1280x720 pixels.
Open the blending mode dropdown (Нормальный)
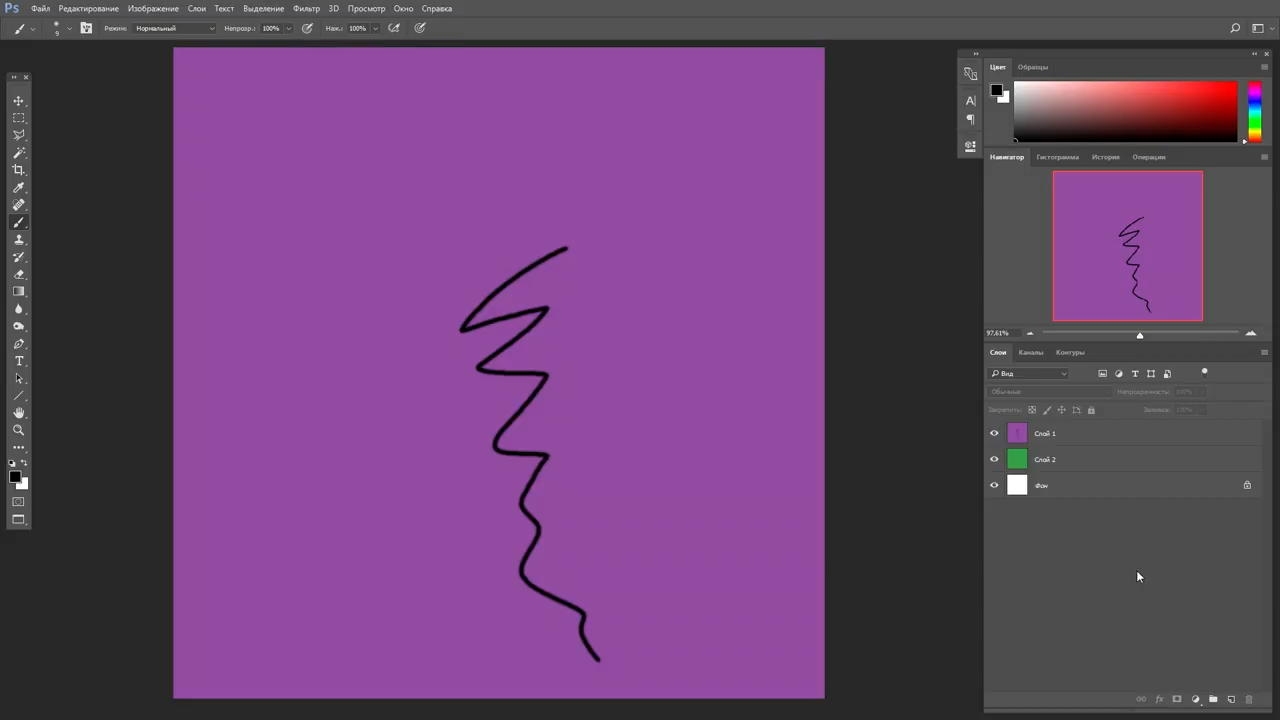tap(174, 28)
